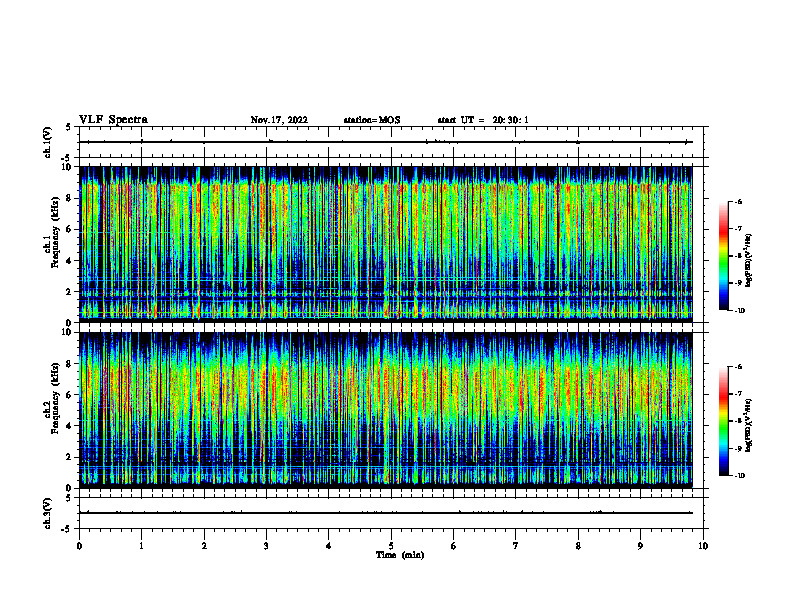Click the 'VLF Spectra' plot title

click(113, 120)
